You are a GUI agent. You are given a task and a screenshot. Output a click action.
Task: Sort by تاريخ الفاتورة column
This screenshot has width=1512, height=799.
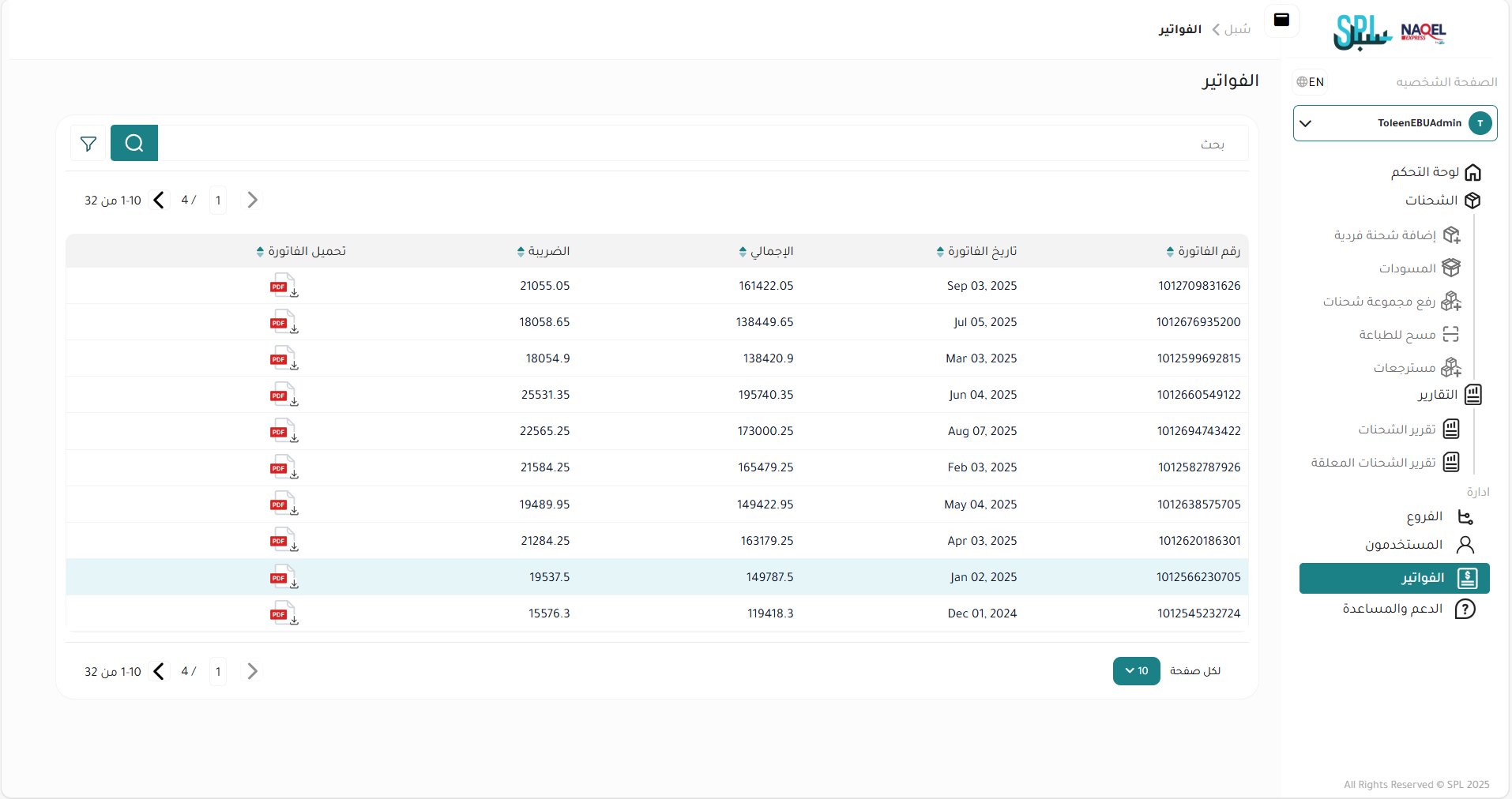(x=977, y=251)
